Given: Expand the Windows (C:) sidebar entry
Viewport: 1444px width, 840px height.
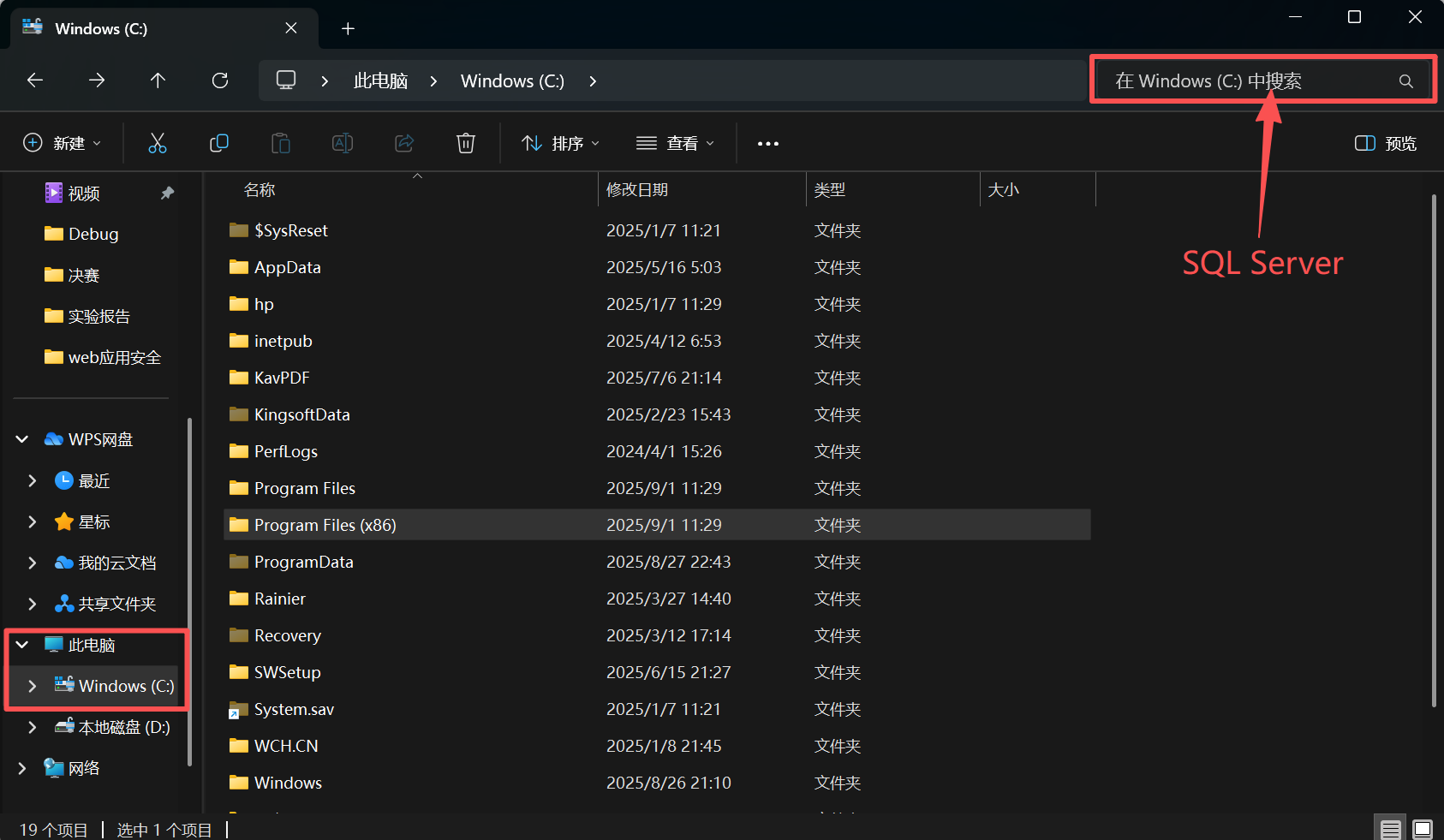Looking at the screenshot, I should coord(32,685).
